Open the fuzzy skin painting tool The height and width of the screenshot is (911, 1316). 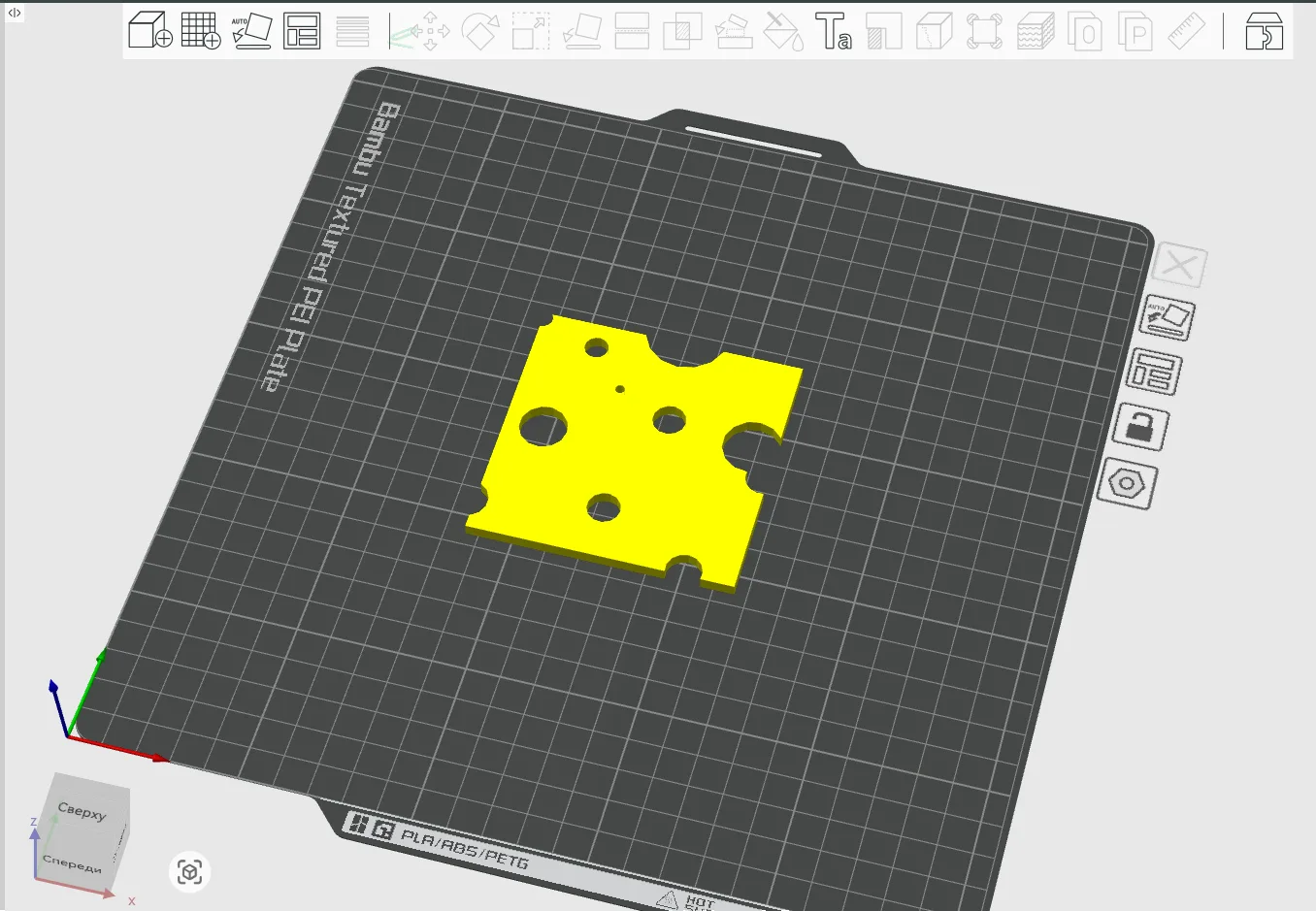point(1036,30)
